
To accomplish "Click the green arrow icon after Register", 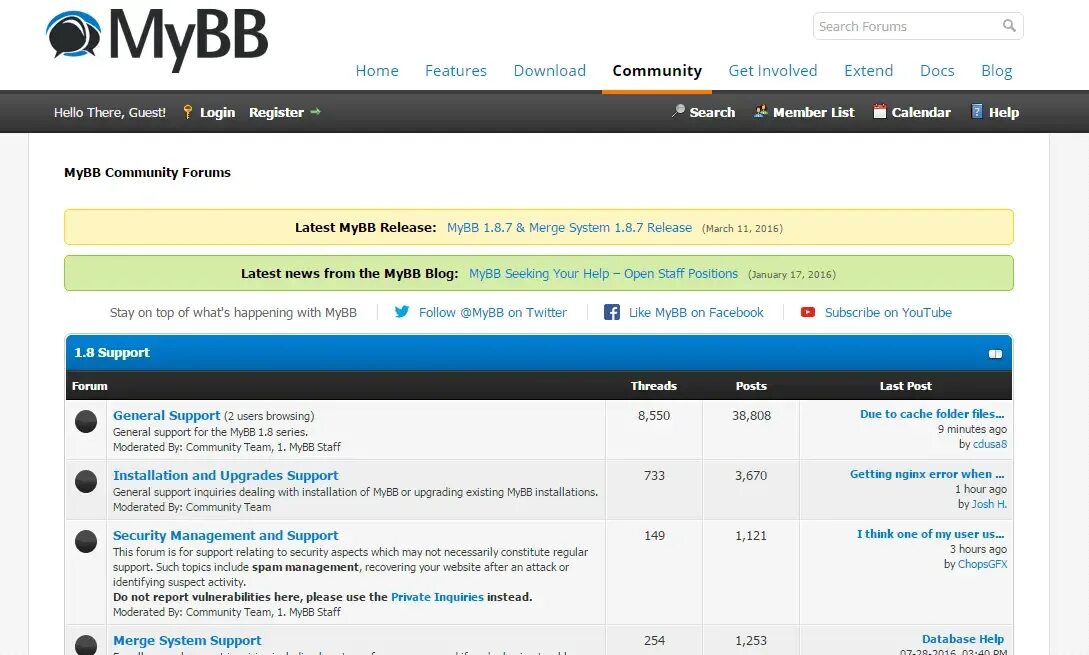I will pos(315,112).
